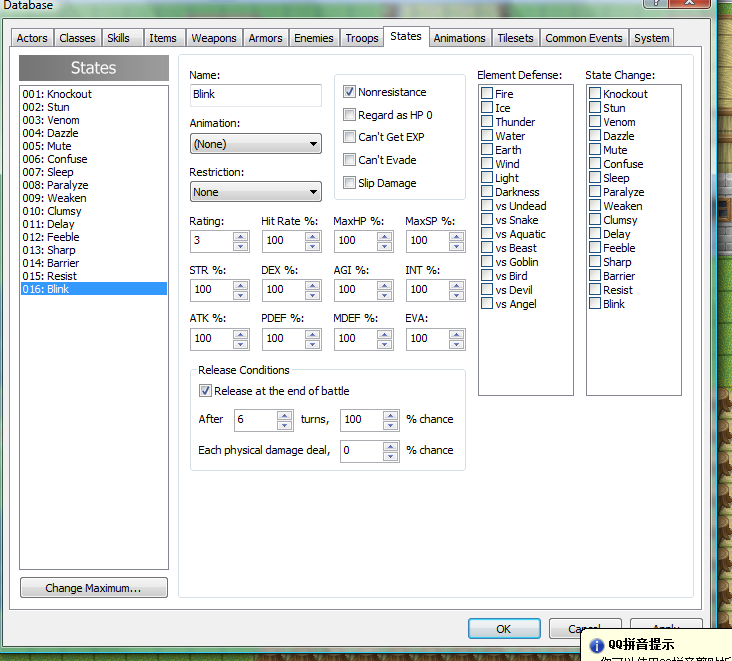Click the Name input field
The height and width of the screenshot is (661, 732).
point(255,95)
